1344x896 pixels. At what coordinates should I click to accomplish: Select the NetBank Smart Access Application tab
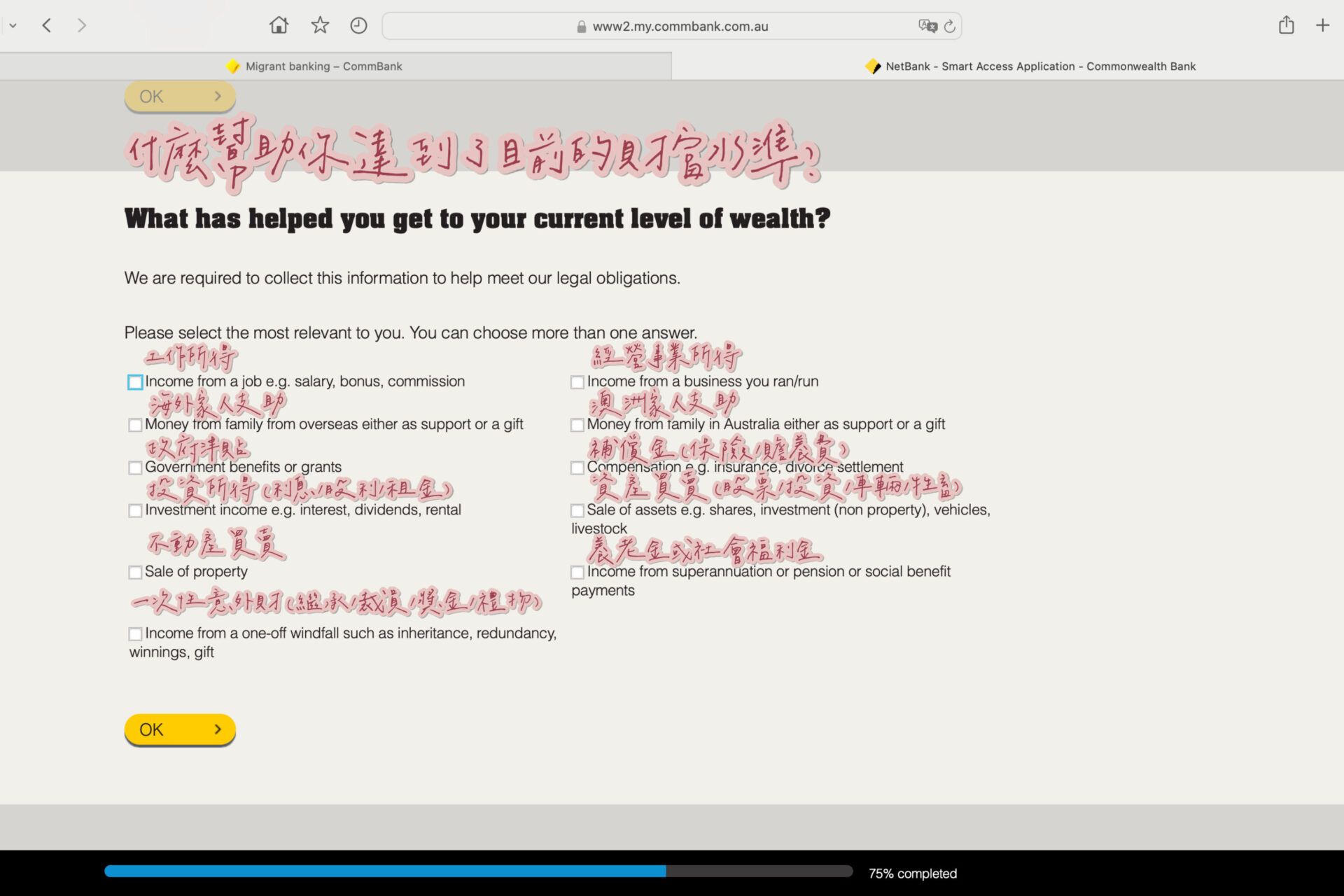(x=1039, y=66)
